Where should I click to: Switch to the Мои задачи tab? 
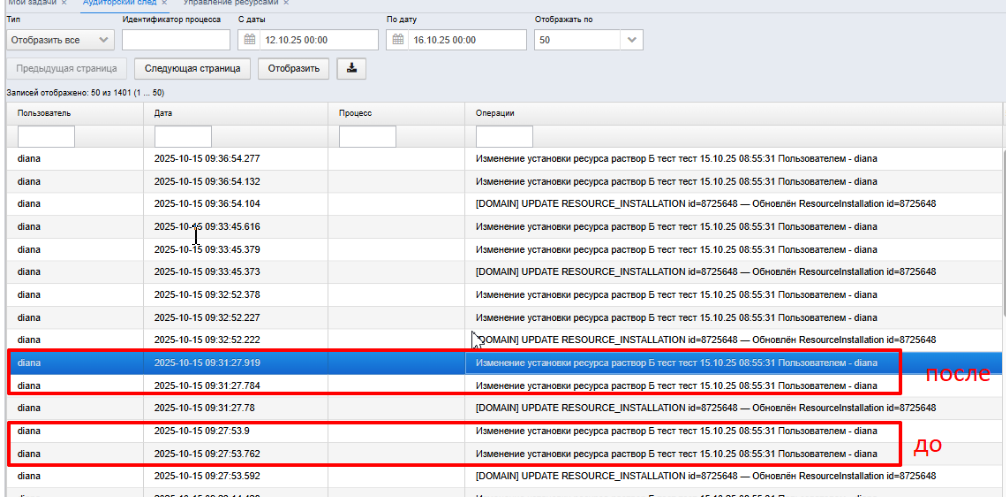coord(32,3)
